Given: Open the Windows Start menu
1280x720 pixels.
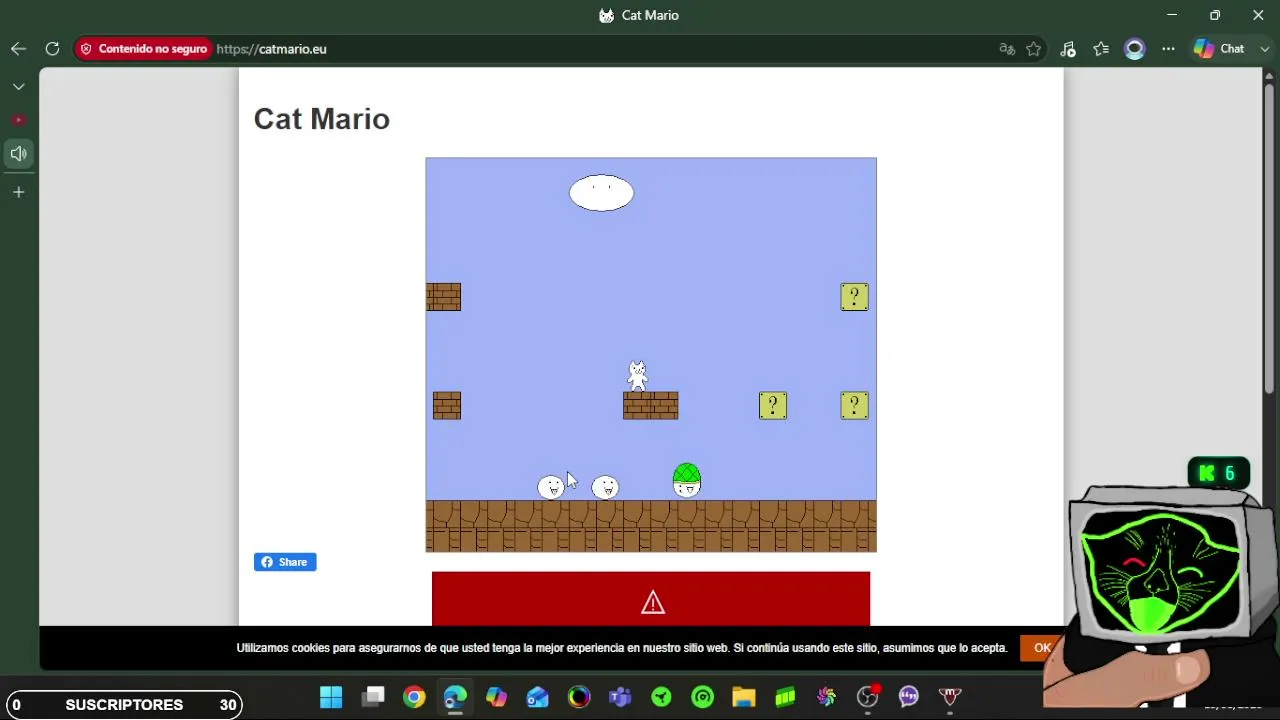Looking at the screenshot, I should coord(331,697).
